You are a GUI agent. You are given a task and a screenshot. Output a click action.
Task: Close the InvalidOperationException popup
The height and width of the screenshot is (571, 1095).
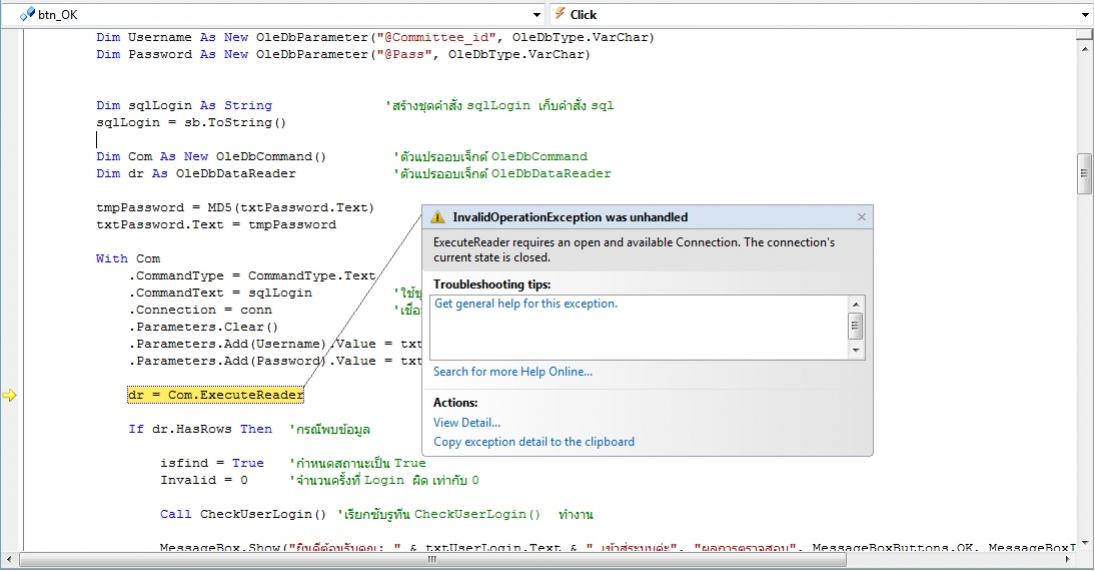click(862, 217)
